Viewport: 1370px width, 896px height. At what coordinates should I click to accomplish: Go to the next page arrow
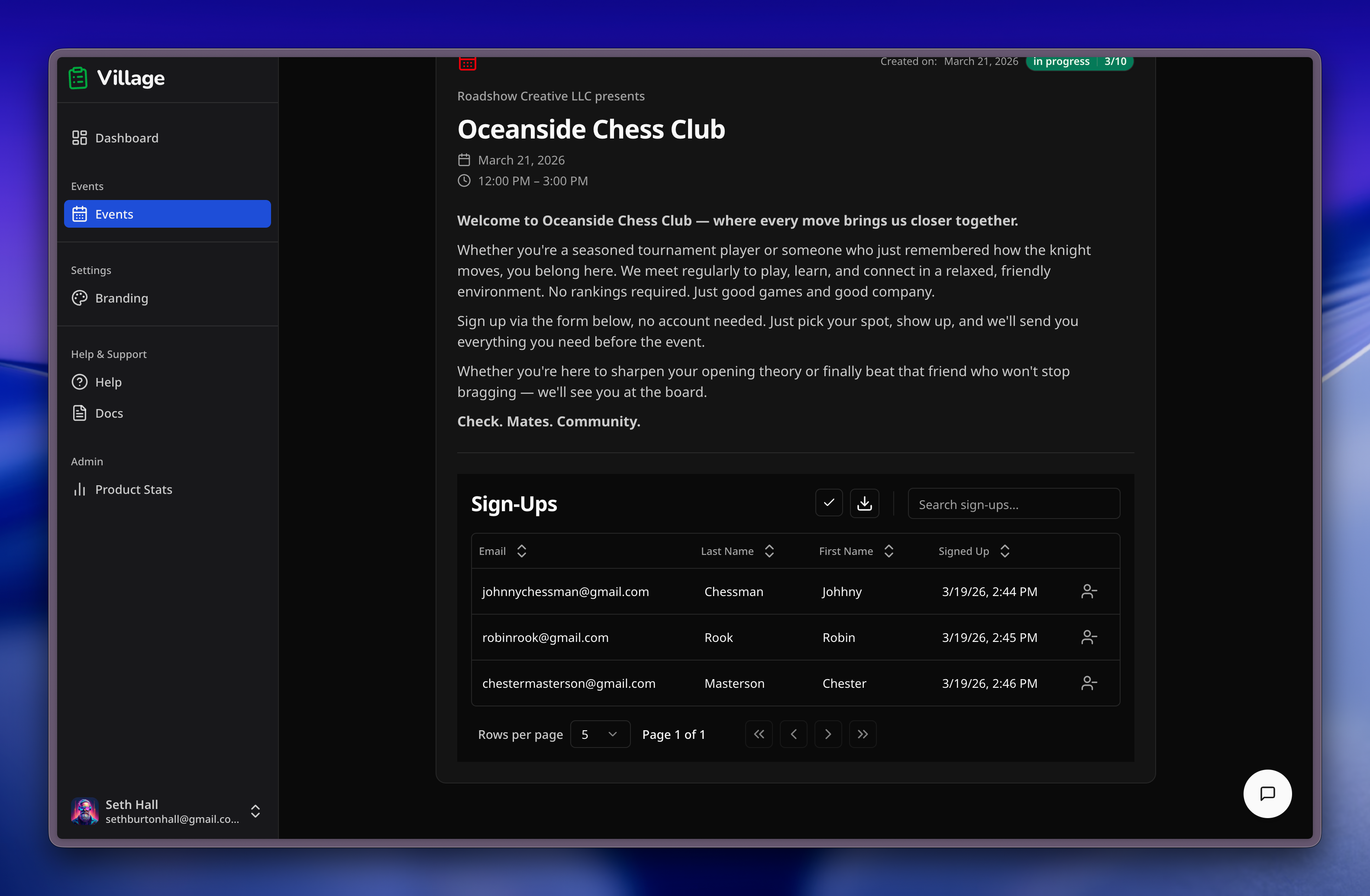(828, 734)
